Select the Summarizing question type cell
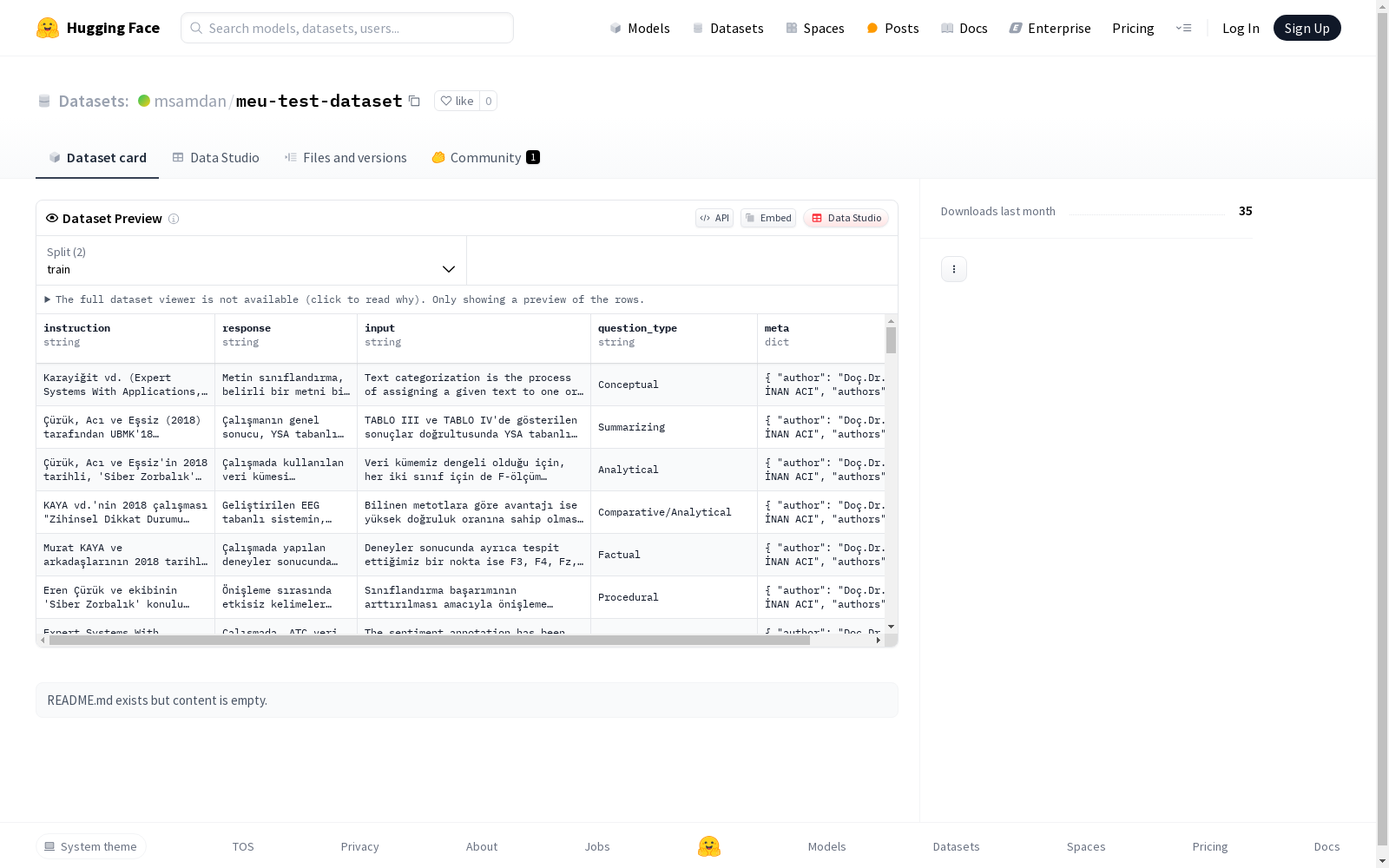 point(674,427)
